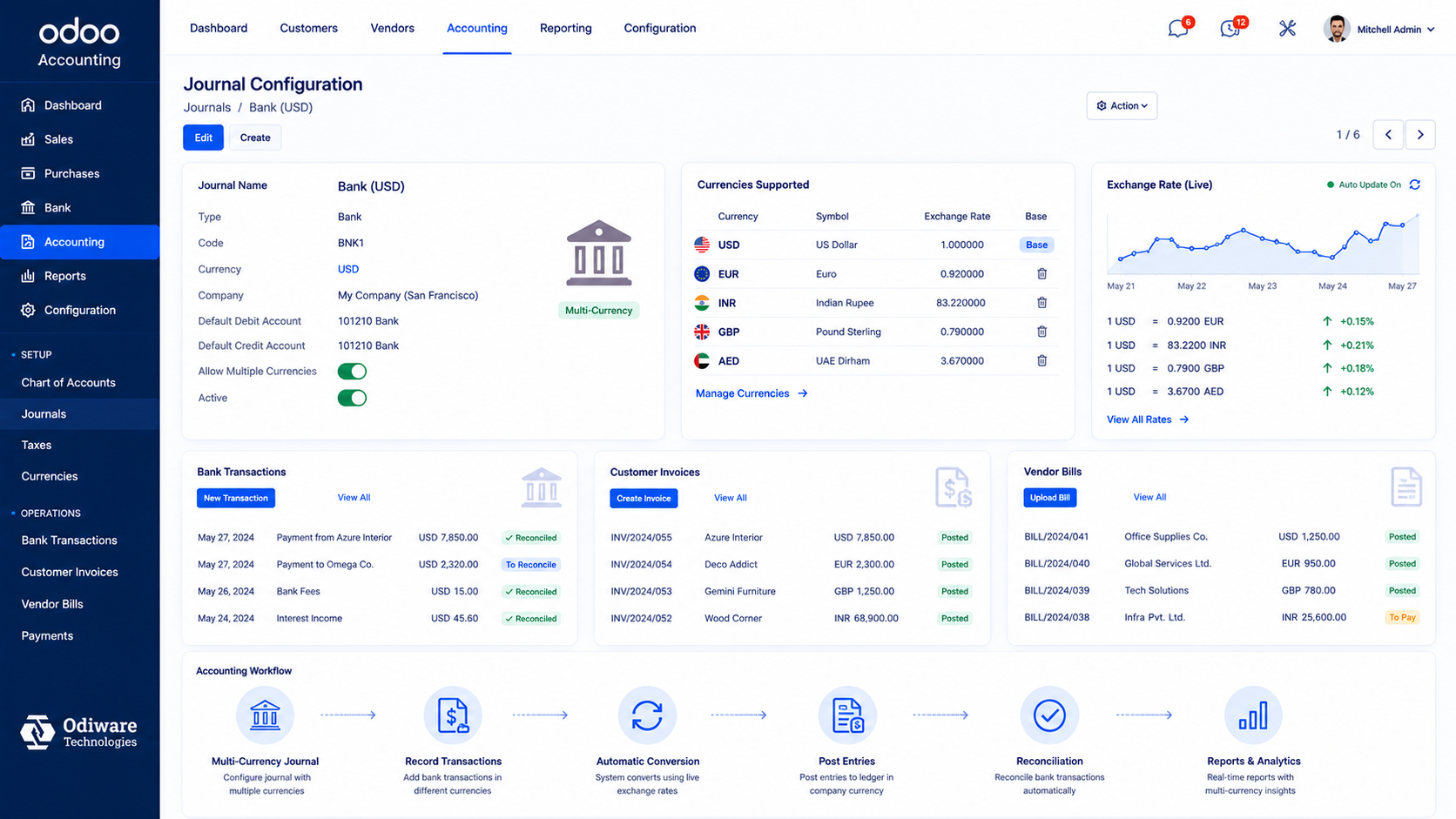Open the activities clock icon with badge 12
The height and width of the screenshot is (819, 1456).
(x=1230, y=29)
